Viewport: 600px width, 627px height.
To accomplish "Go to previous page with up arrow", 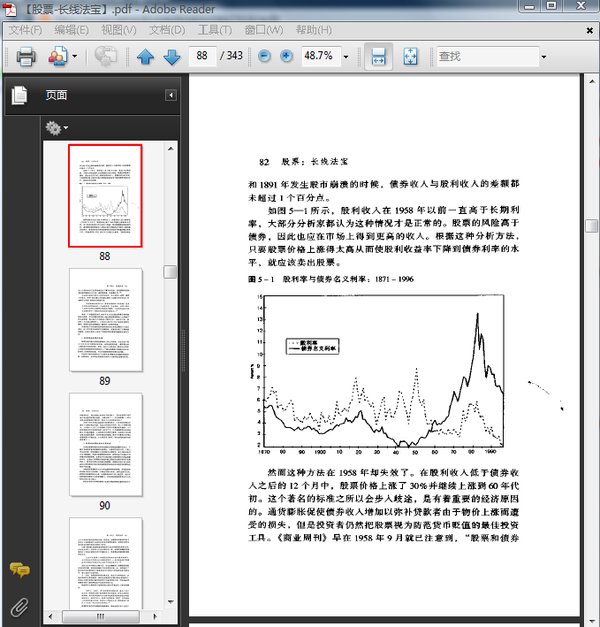I will [x=146, y=56].
